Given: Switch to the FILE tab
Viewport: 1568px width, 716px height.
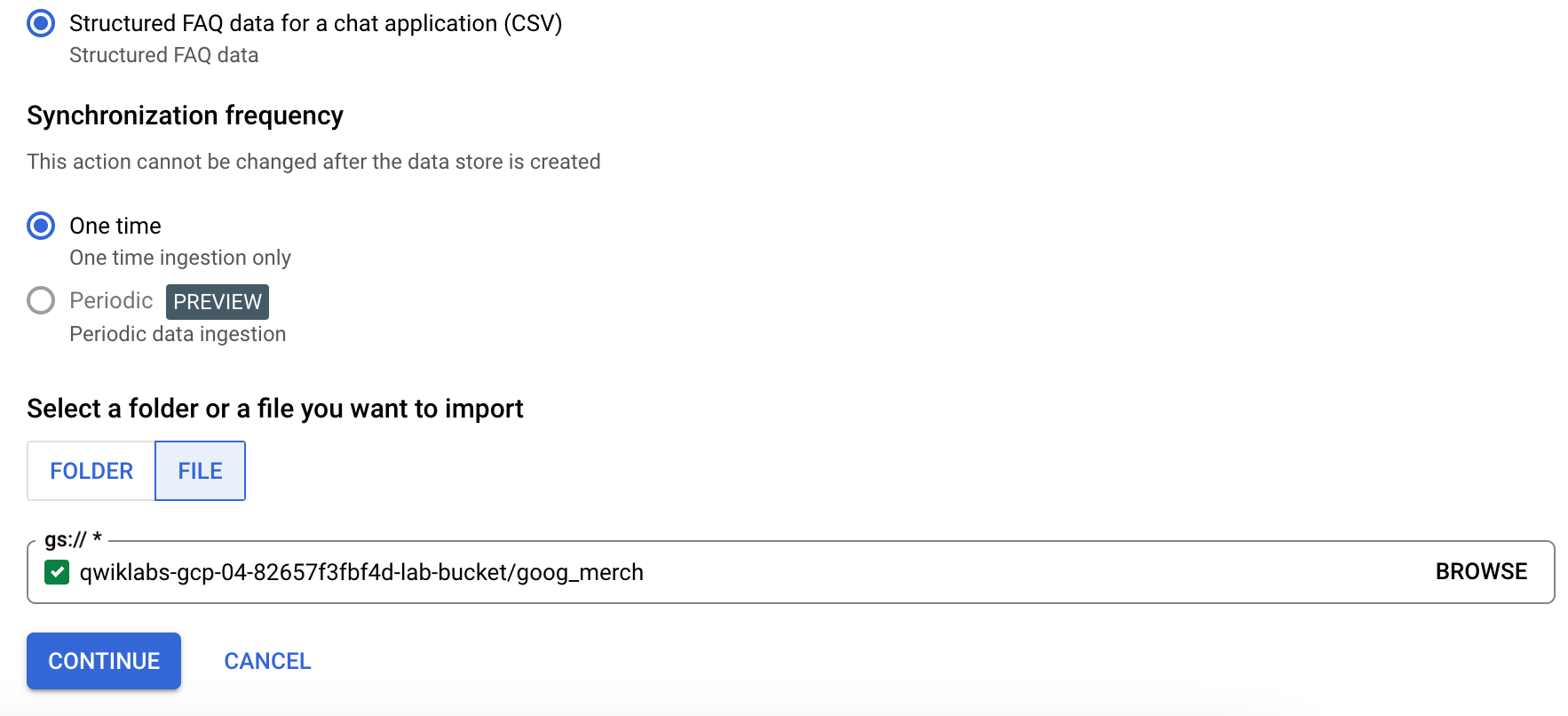Looking at the screenshot, I should (200, 471).
